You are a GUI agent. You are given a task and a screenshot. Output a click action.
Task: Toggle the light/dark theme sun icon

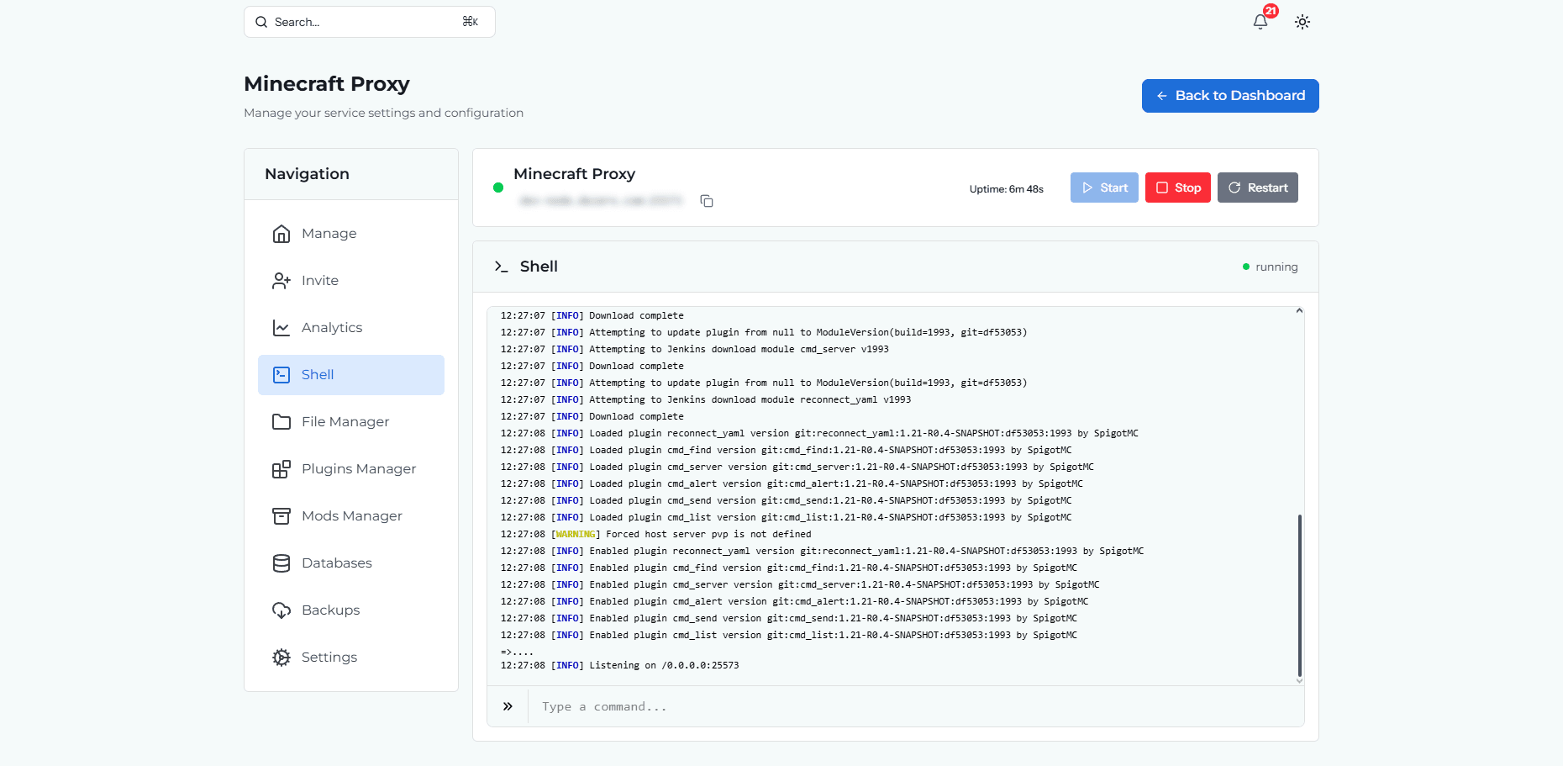(x=1302, y=22)
